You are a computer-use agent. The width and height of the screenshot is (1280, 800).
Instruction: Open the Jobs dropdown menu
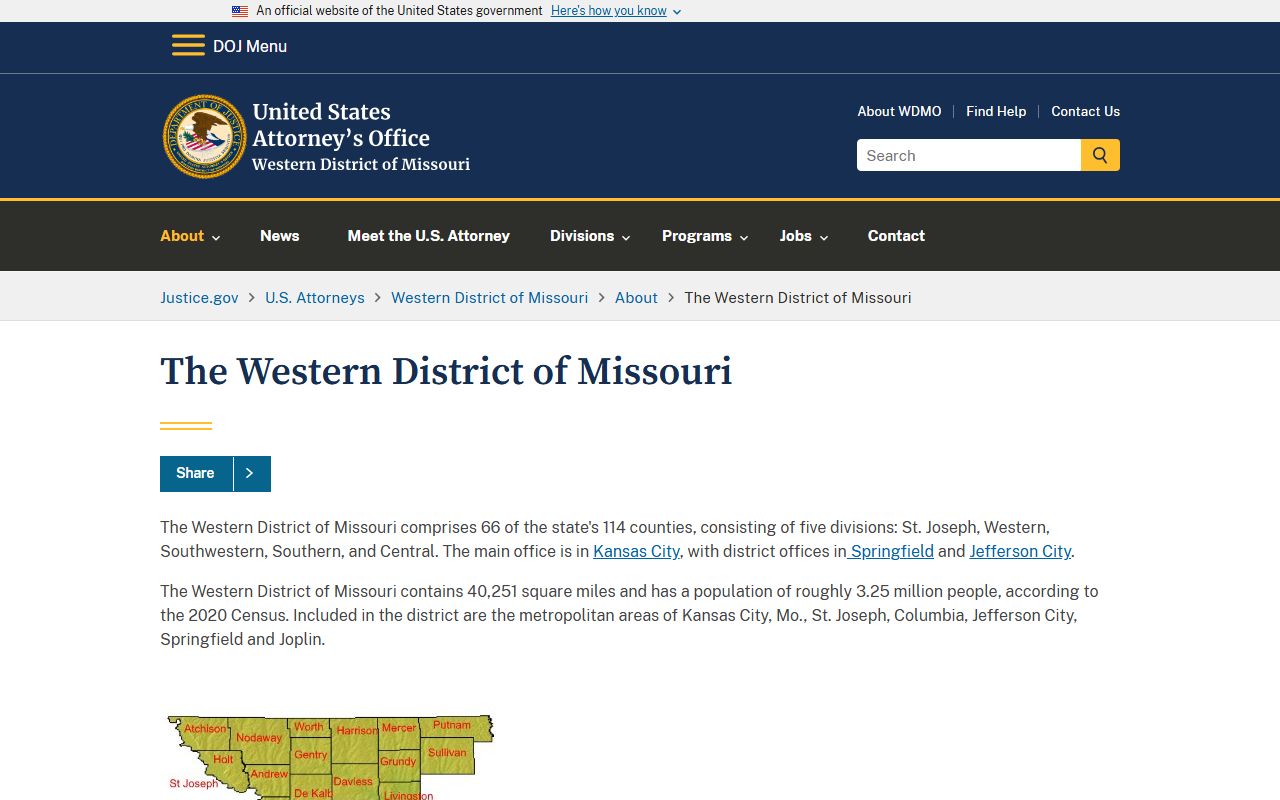tap(804, 236)
